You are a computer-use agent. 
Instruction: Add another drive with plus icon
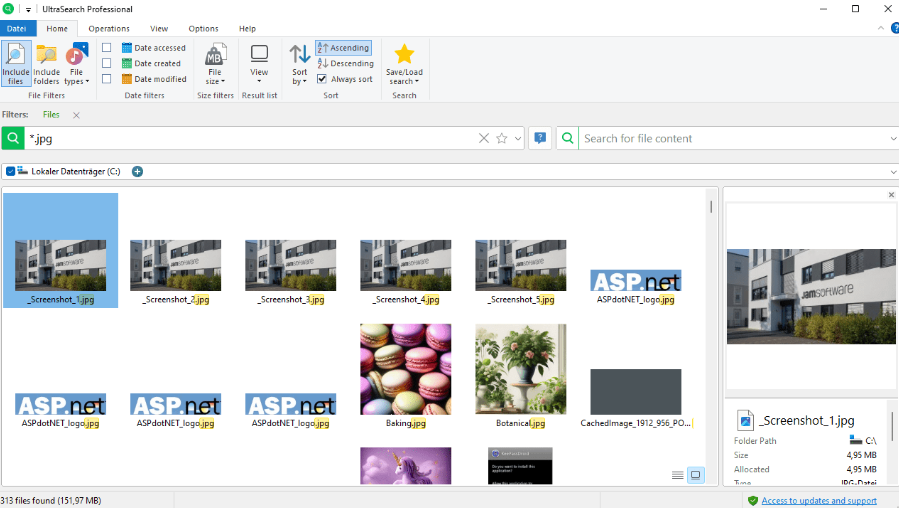[x=137, y=171]
